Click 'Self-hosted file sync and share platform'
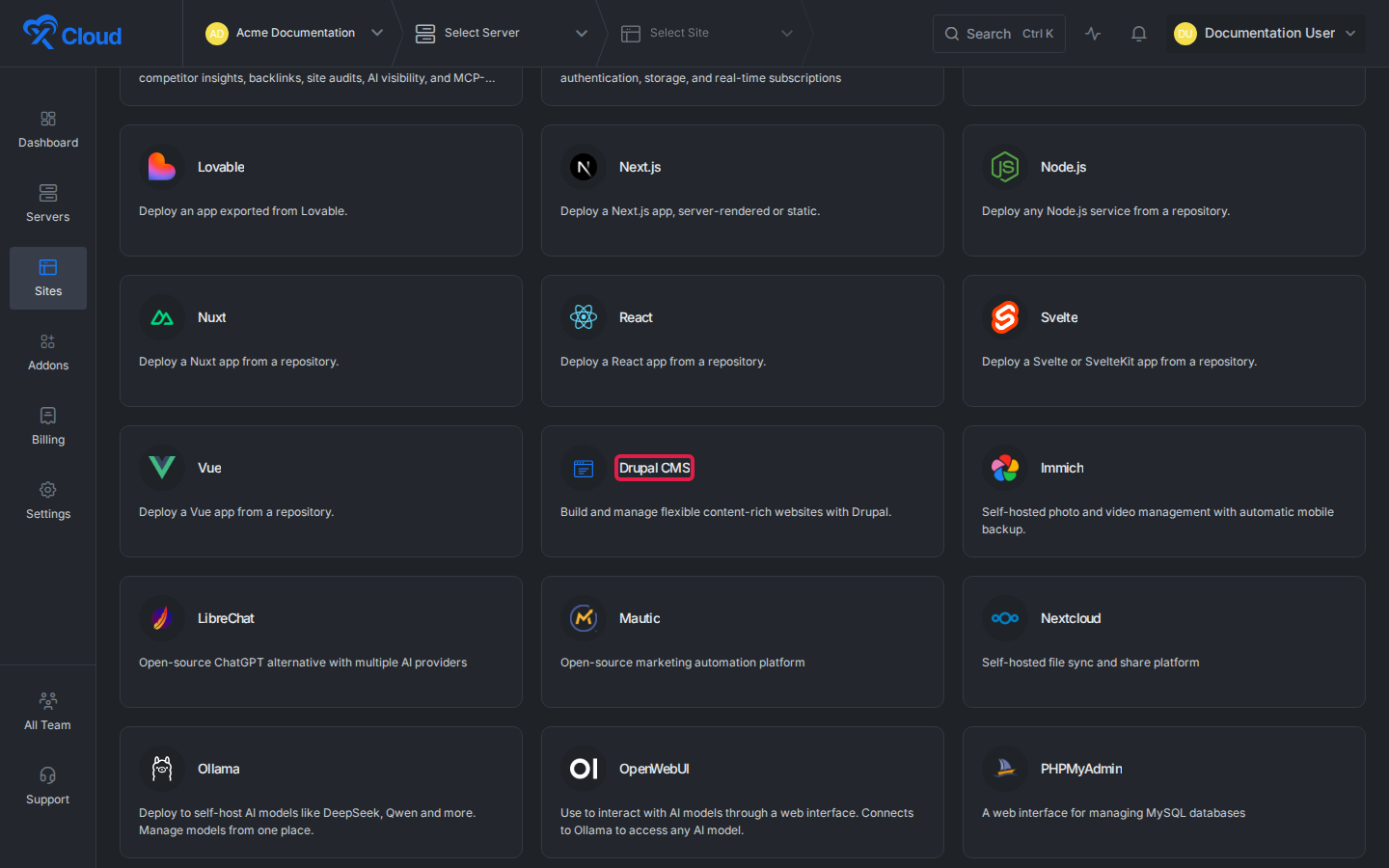Viewport: 1389px width, 868px height. [x=1090, y=663]
